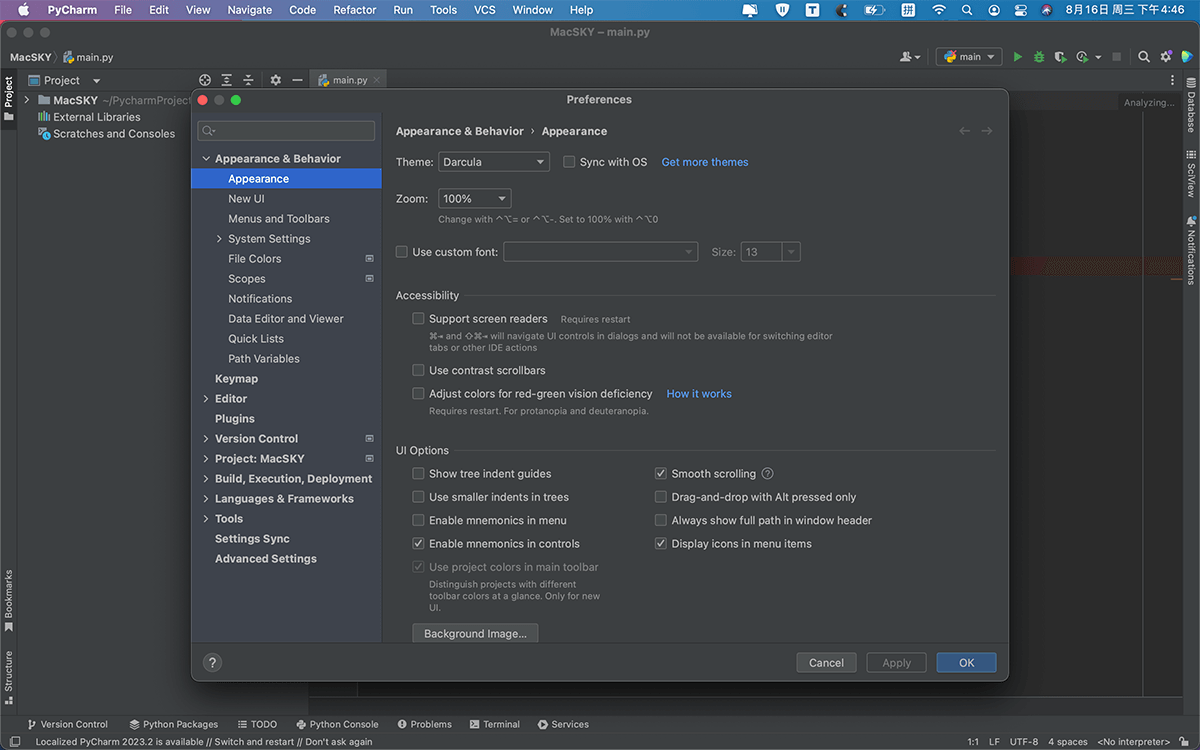Open Terminal tool tab at bottom
This screenshot has width=1200, height=750.
494,724
